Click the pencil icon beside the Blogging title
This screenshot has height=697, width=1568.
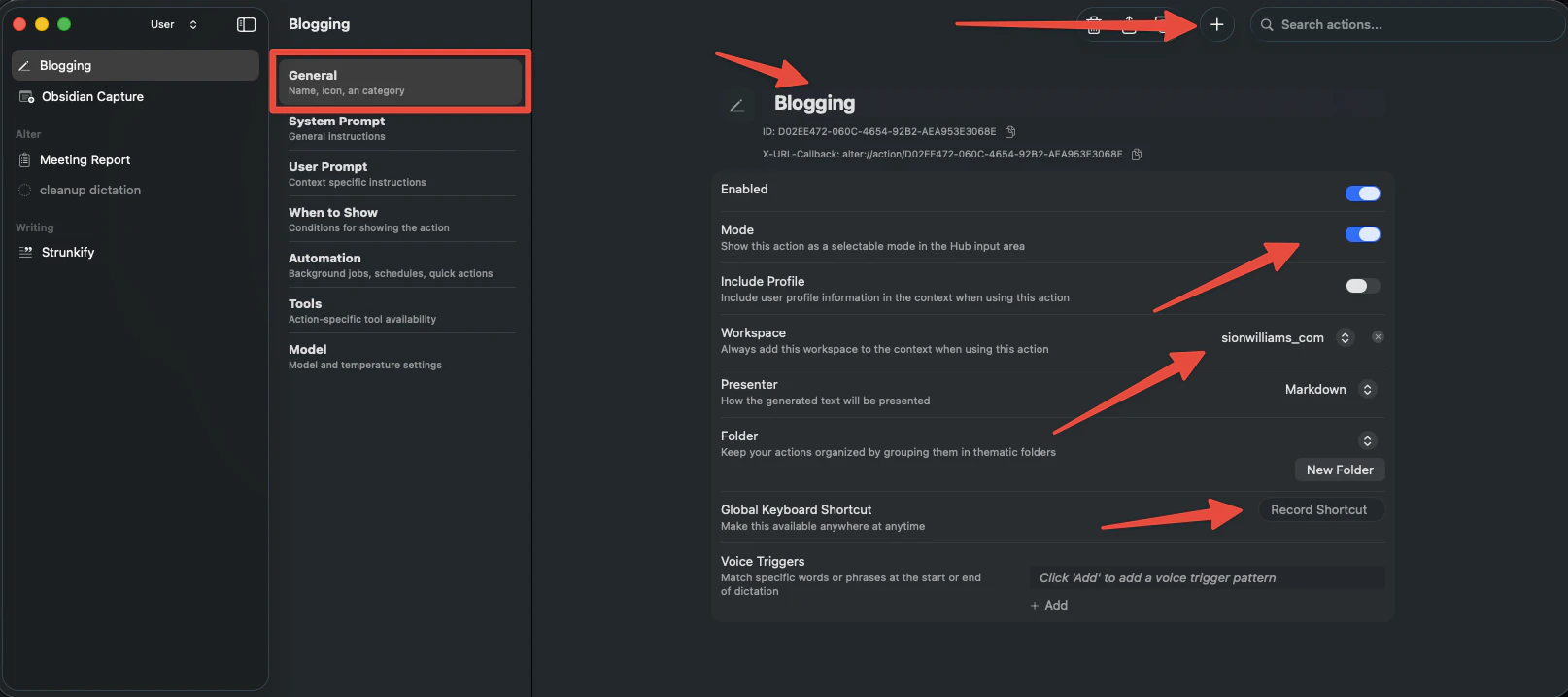pos(737,104)
